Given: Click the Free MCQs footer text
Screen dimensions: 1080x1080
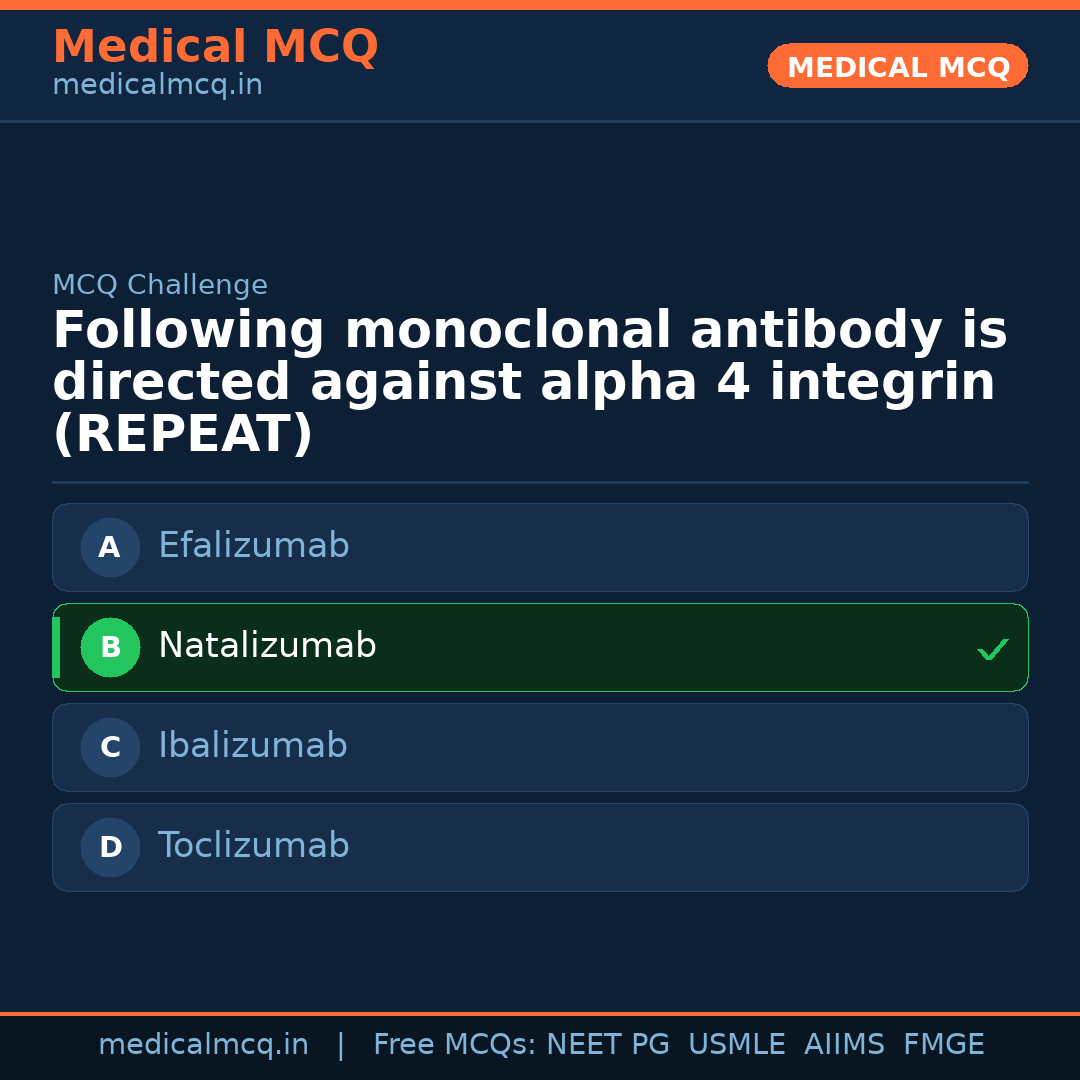Looking at the screenshot, I should point(454,1045).
